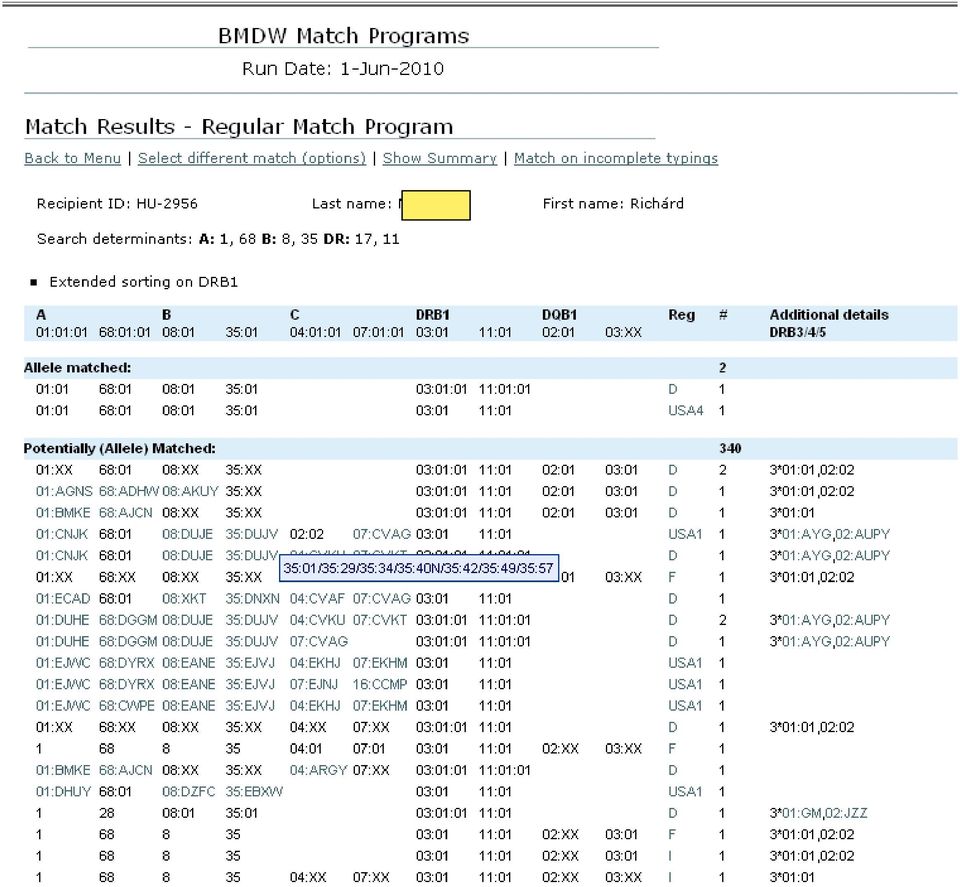Select the Allele matched: section heading
This screenshot has width=960, height=887.
77,367
